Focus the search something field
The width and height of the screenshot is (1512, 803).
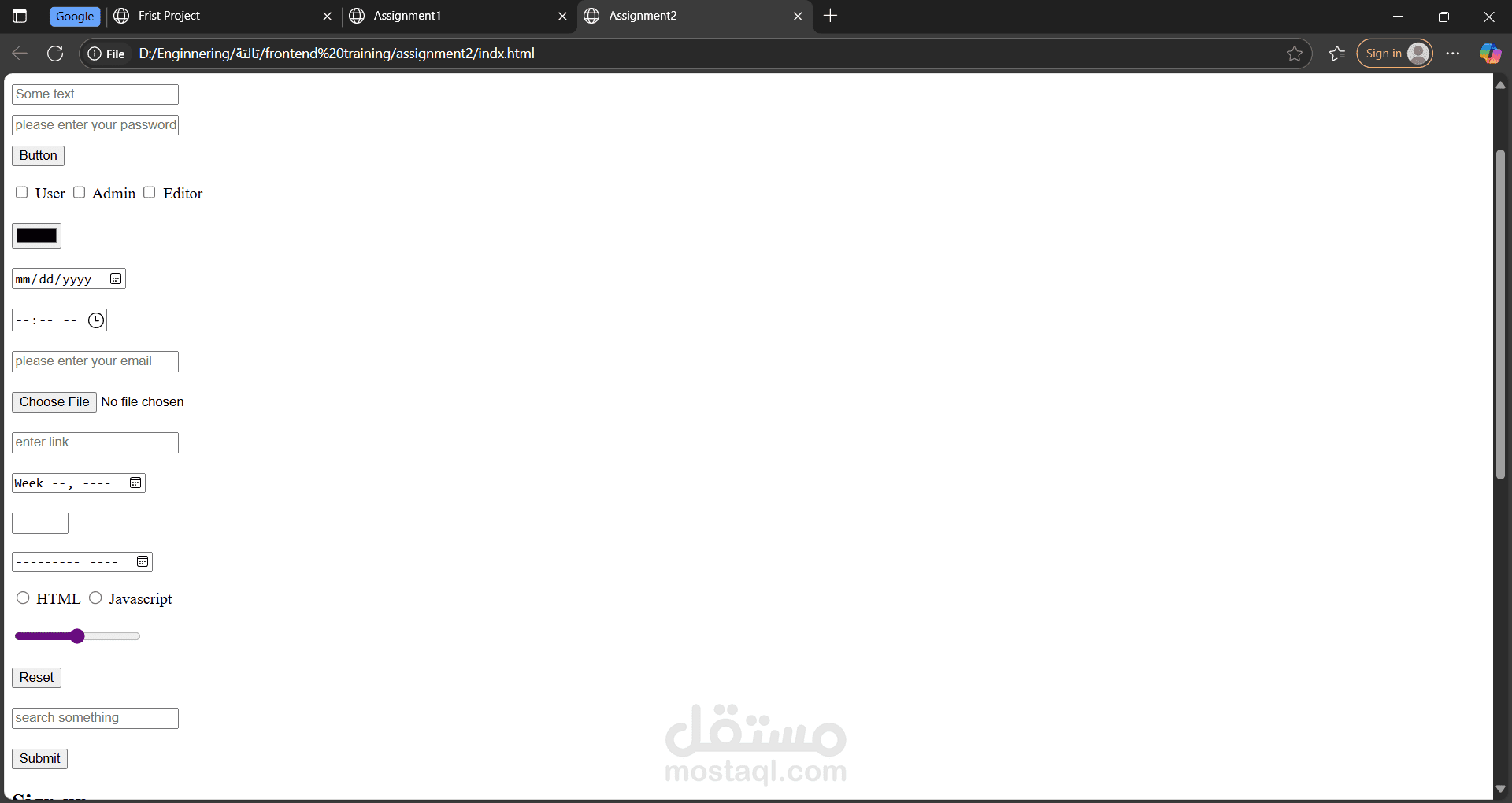pos(95,718)
